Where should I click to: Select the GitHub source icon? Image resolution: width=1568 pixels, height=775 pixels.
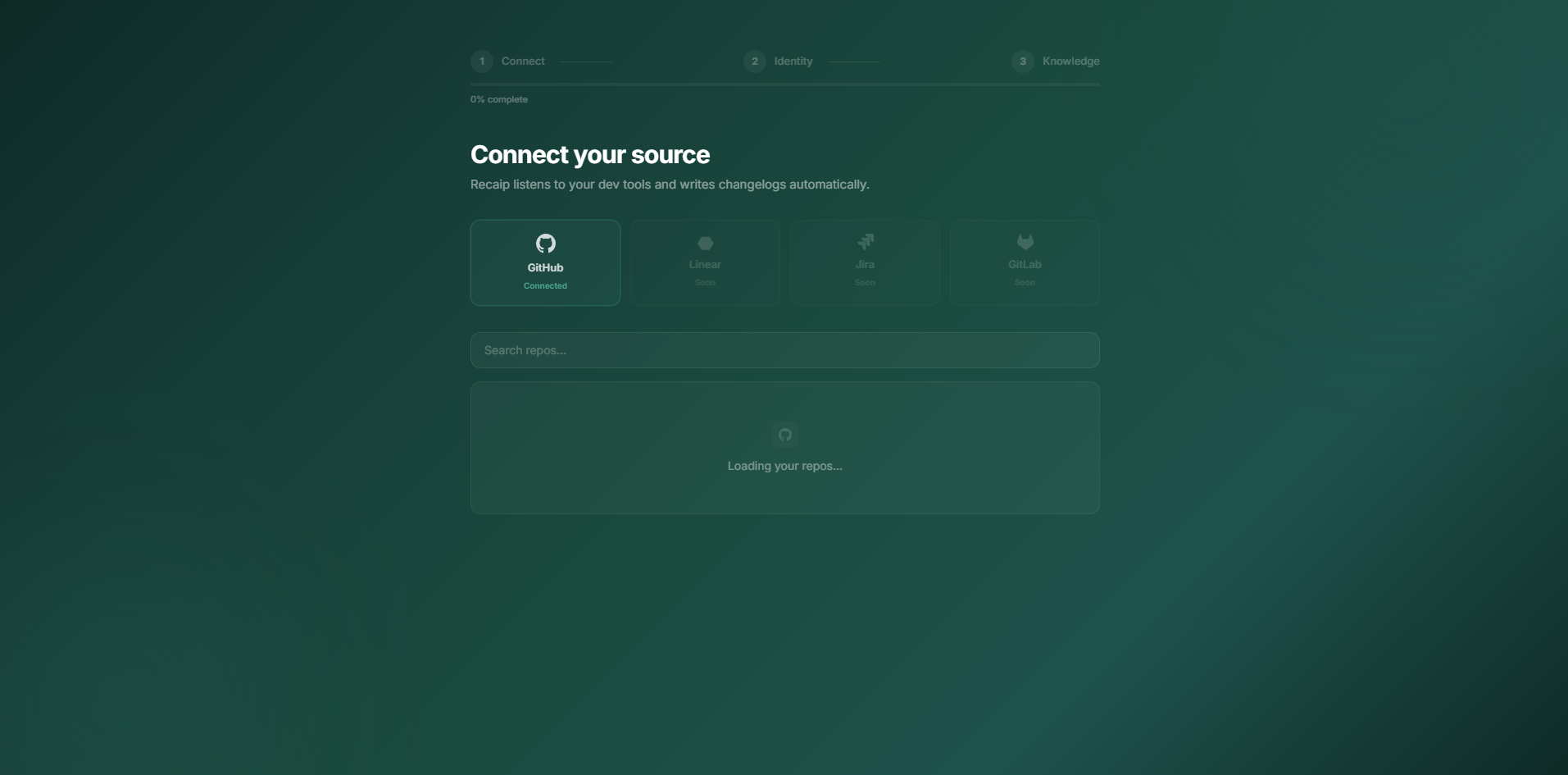545,244
